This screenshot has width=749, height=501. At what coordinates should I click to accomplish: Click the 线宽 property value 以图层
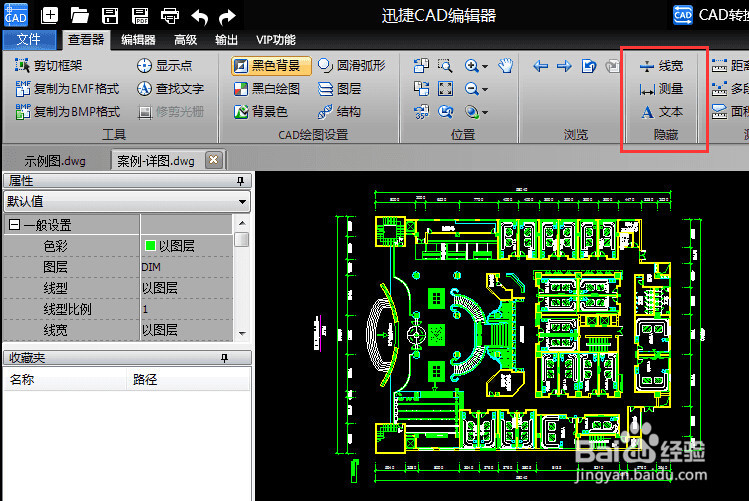(187, 330)
